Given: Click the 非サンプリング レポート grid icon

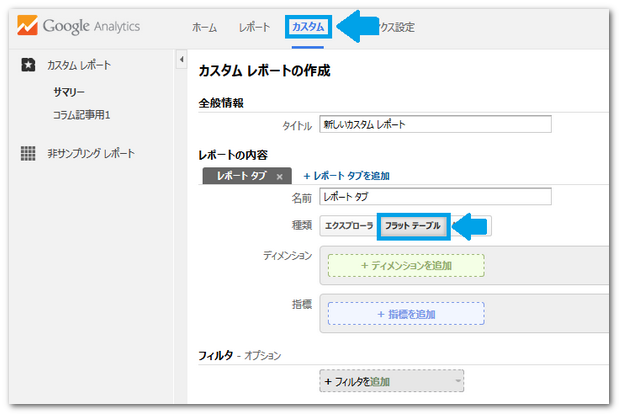Looking at the screenshot, I should (28, 153).
